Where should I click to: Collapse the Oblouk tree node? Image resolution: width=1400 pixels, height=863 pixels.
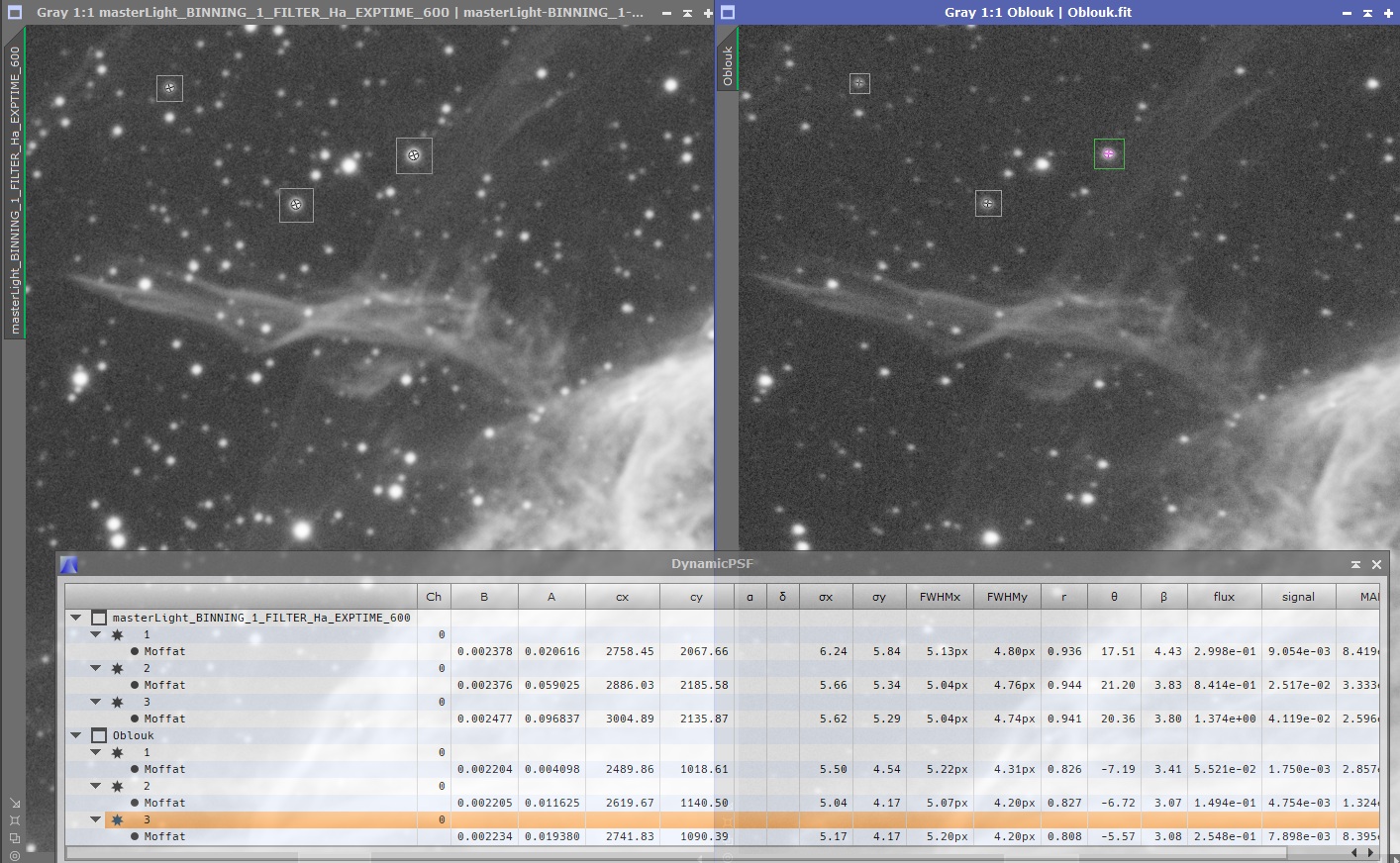tap(76, 735)
